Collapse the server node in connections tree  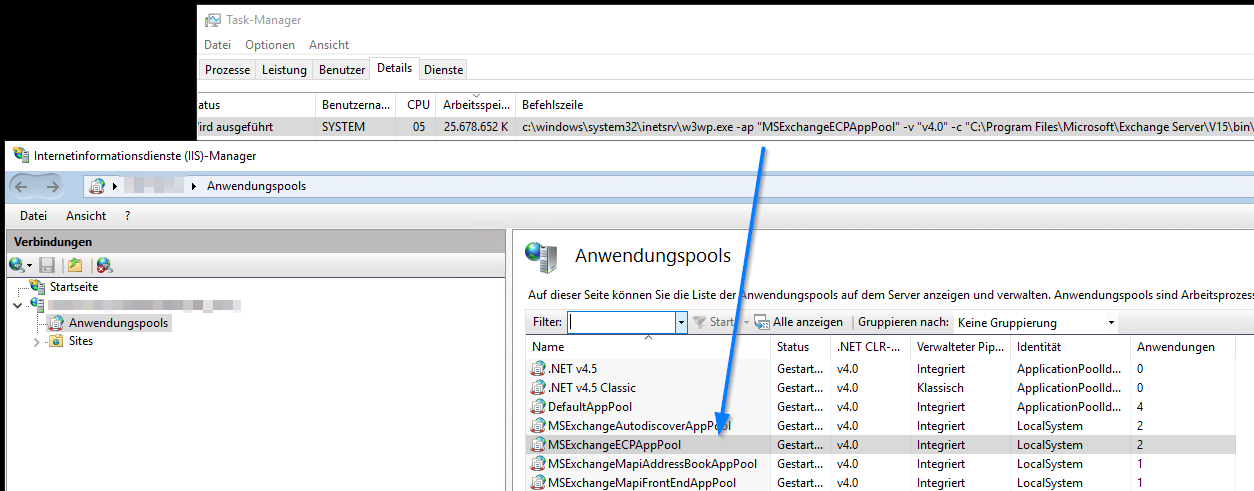19,305
